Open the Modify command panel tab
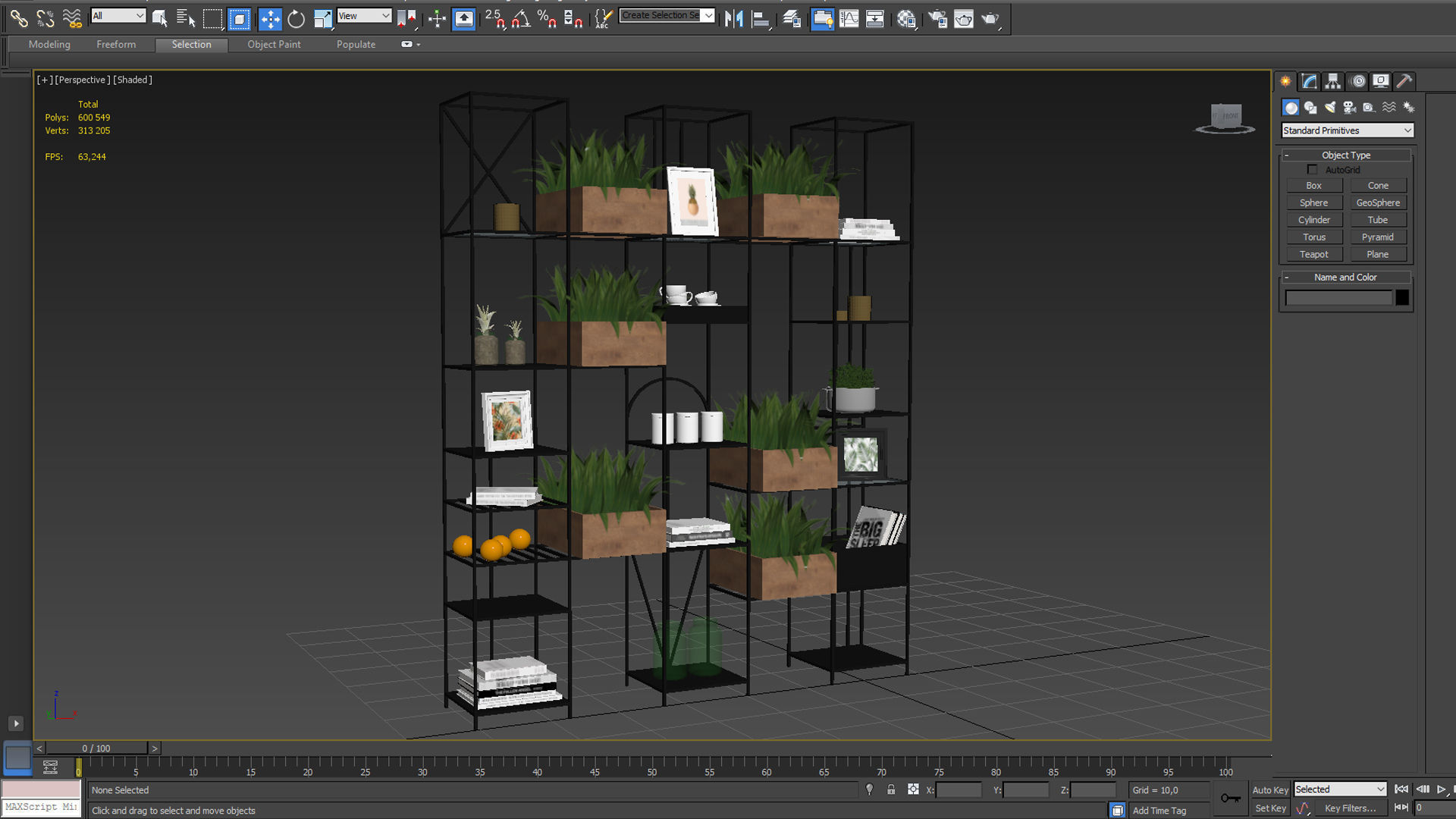This screenshot has width=1456, height=819. [x=1310, y=81]
